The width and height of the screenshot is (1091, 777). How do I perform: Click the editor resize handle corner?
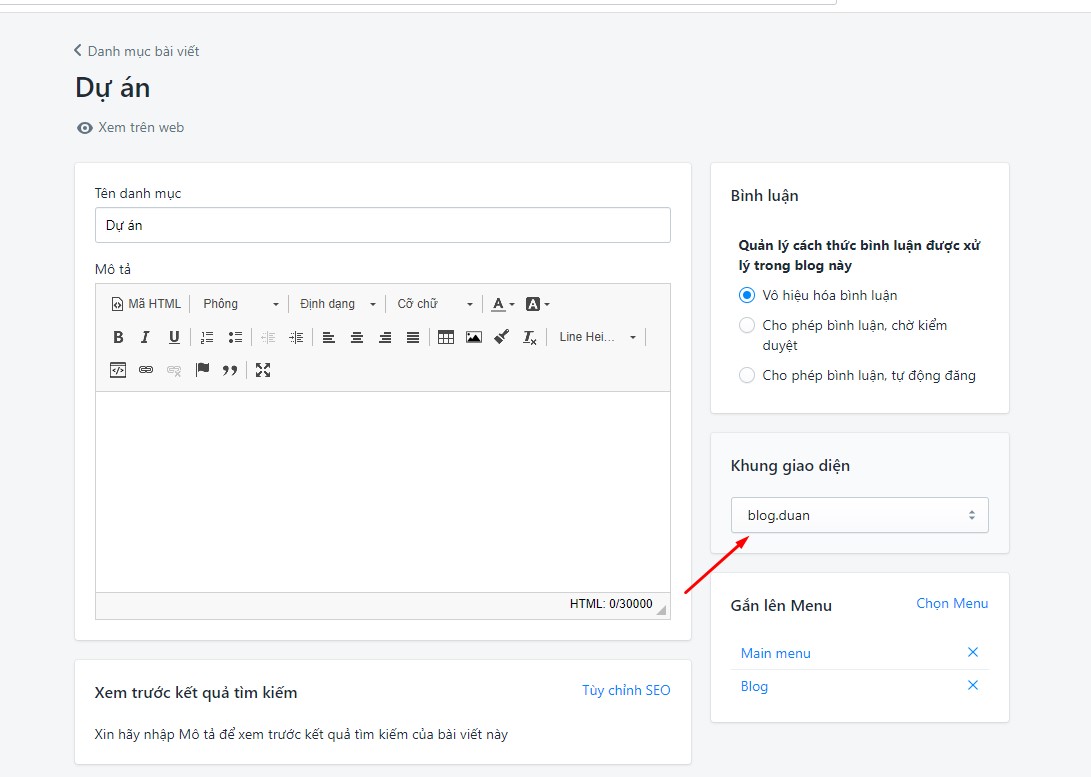[x=661, y=610]
